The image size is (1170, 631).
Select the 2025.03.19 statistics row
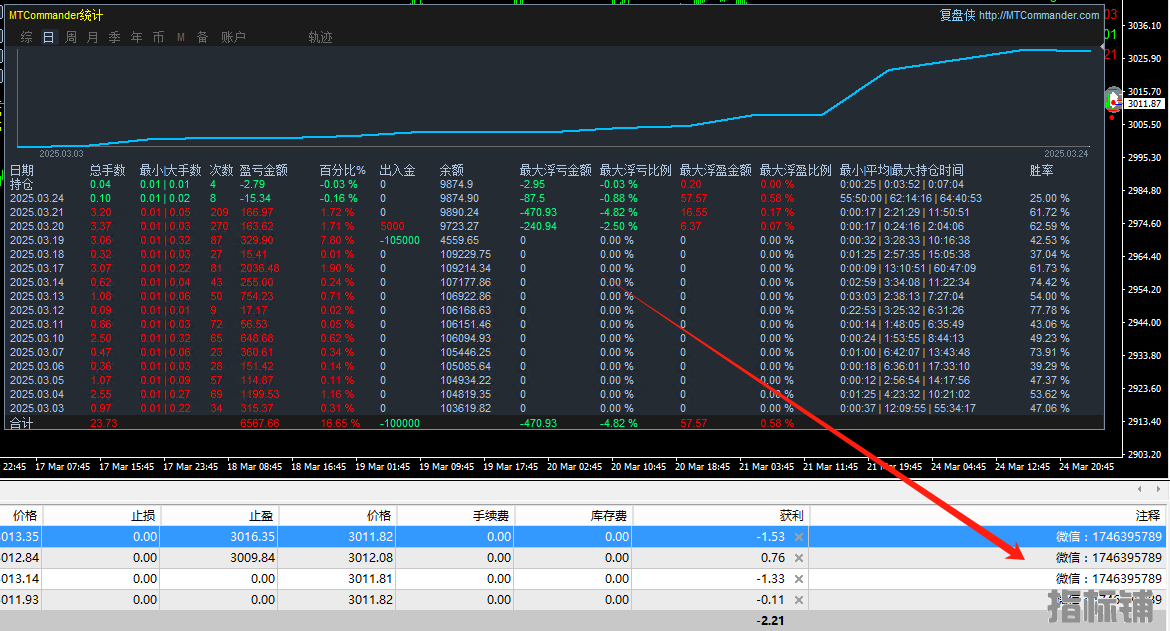[x=36, y=240]
